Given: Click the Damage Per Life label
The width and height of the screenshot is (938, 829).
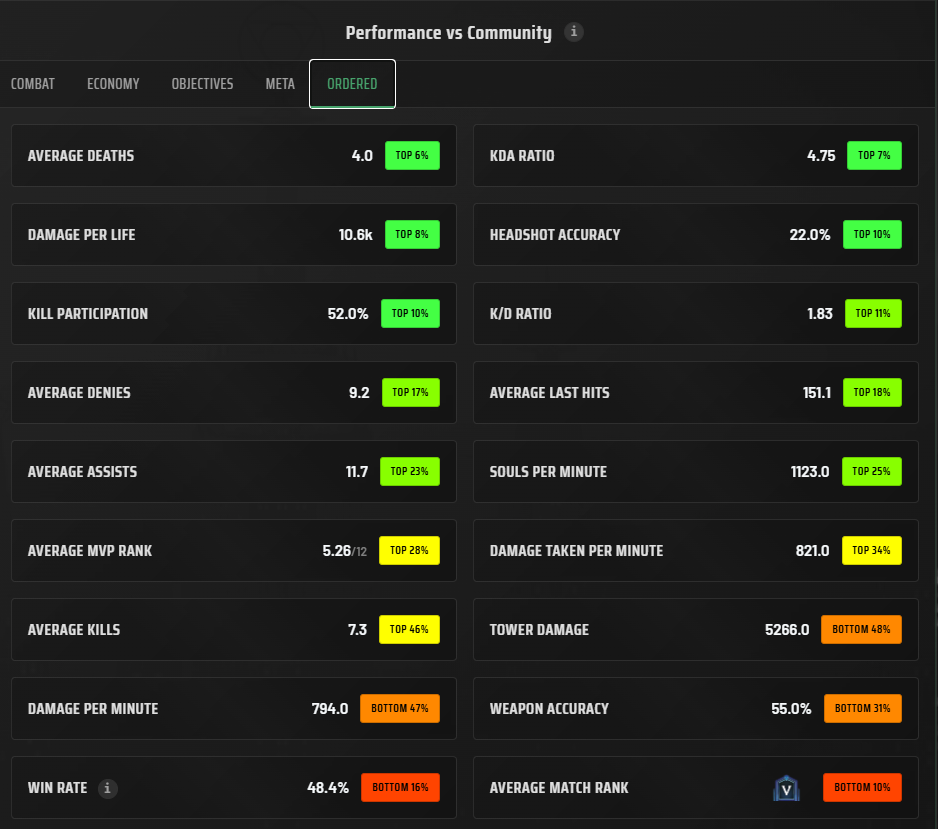Looking at the screenshot, I should click(81, 235).
